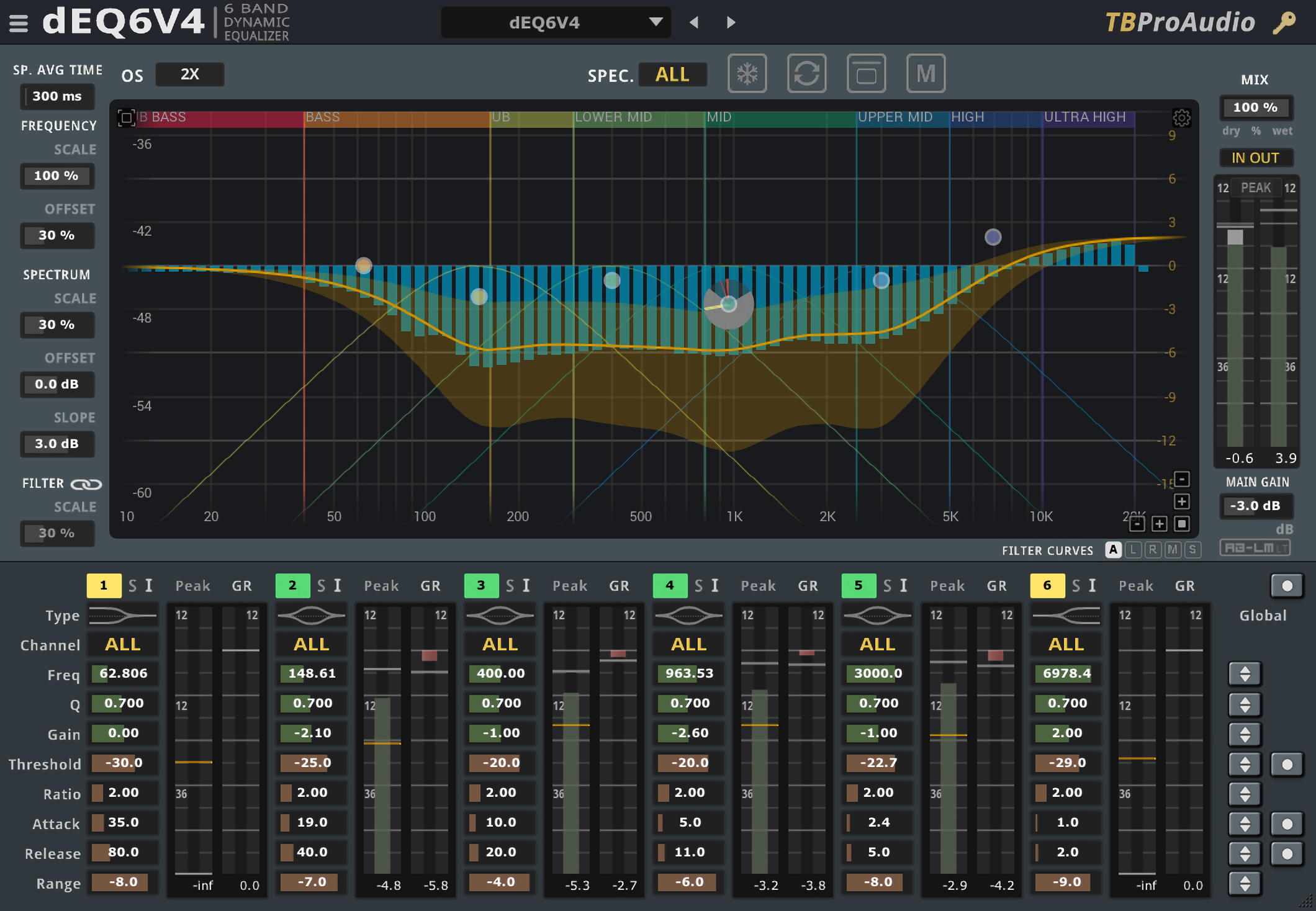Click the fullscreen graph icon beside B BASS
1316x911 pixels.
(x=126, y=117)
